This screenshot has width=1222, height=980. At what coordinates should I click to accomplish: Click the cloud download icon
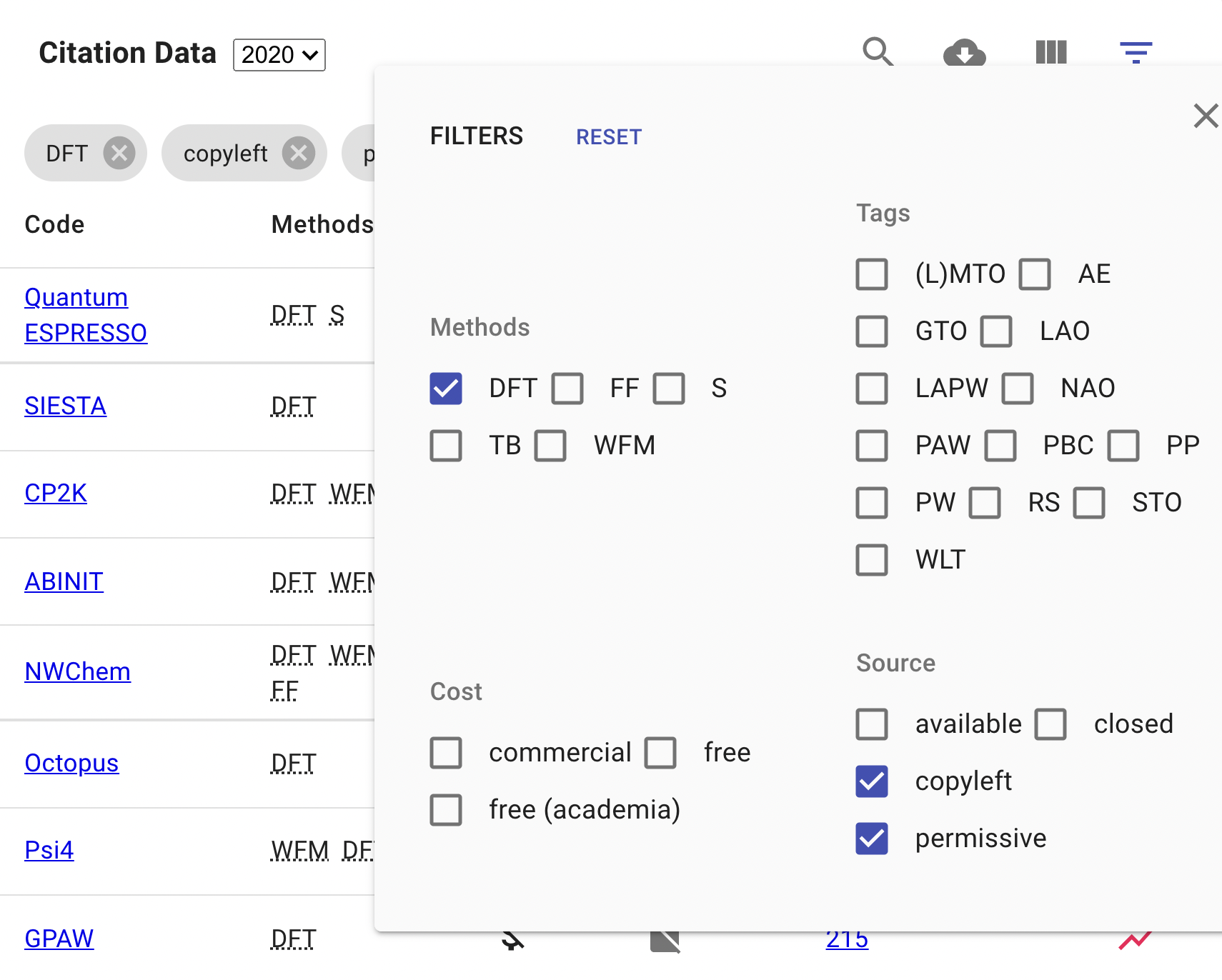[965, 52]
